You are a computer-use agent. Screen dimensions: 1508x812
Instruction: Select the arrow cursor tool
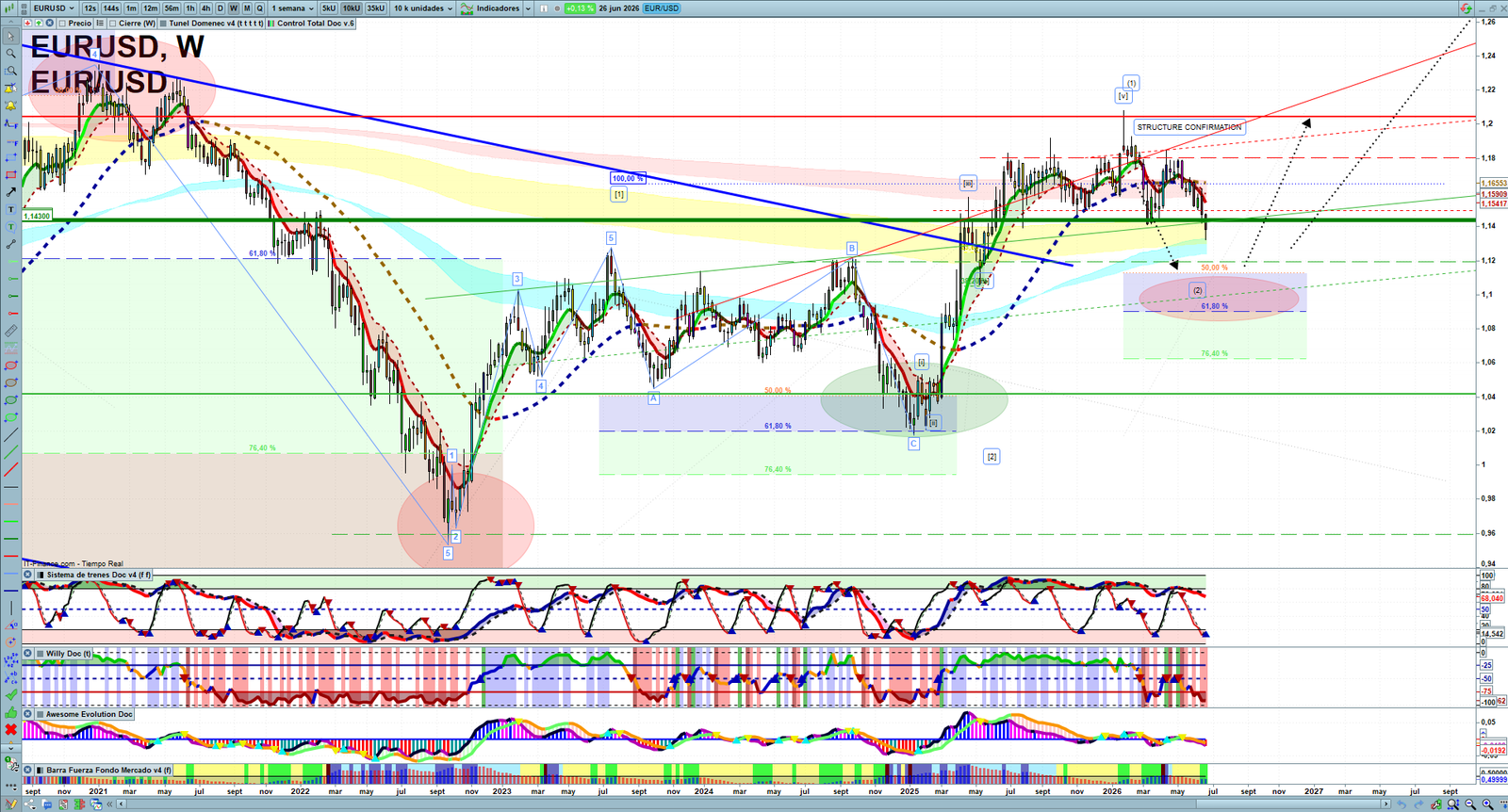tap(10, 36)
